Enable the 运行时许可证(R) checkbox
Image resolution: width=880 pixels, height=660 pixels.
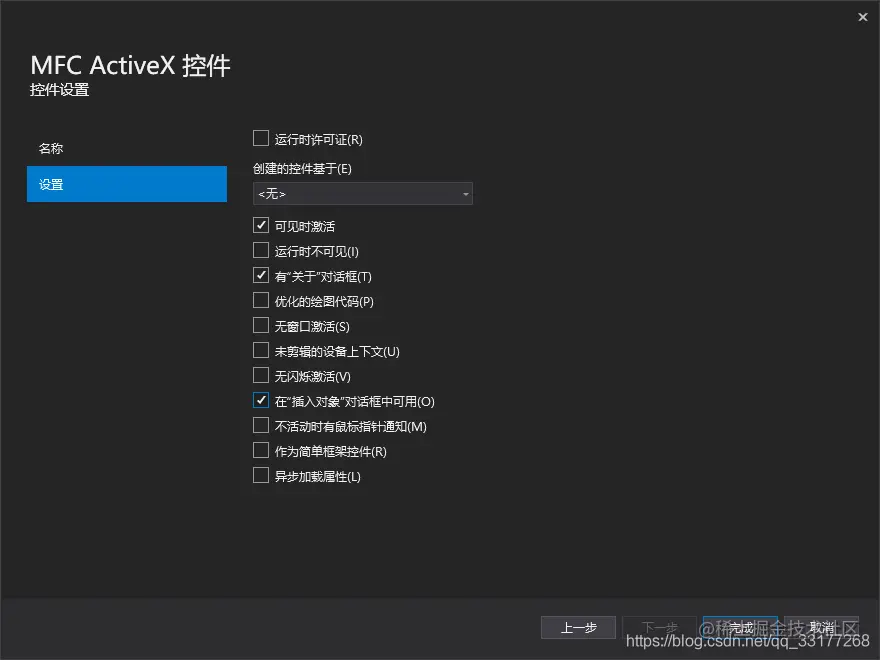pos(261,138)
